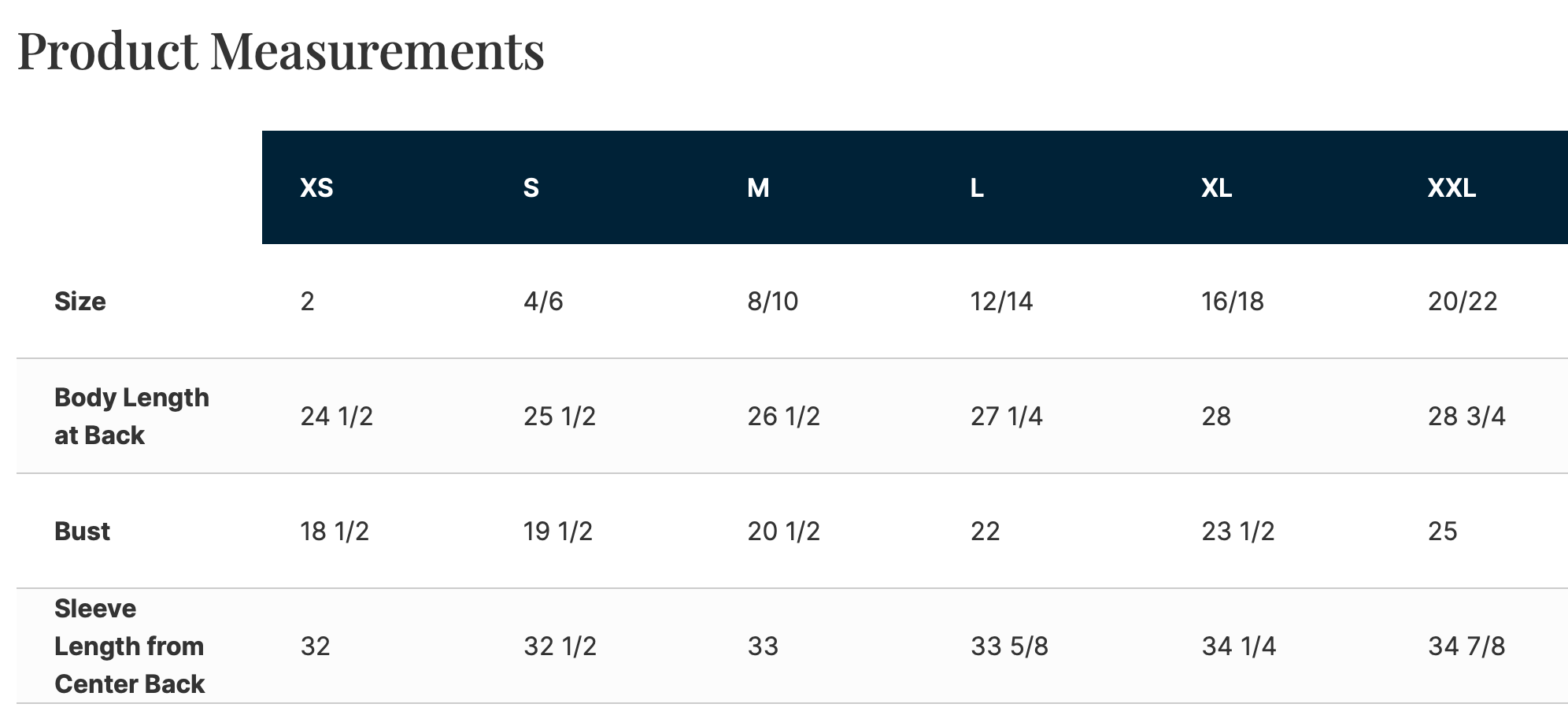Select body length value 27 1/4
This screenshot has height=726, width=1568.
click(x=1006, y=417)
